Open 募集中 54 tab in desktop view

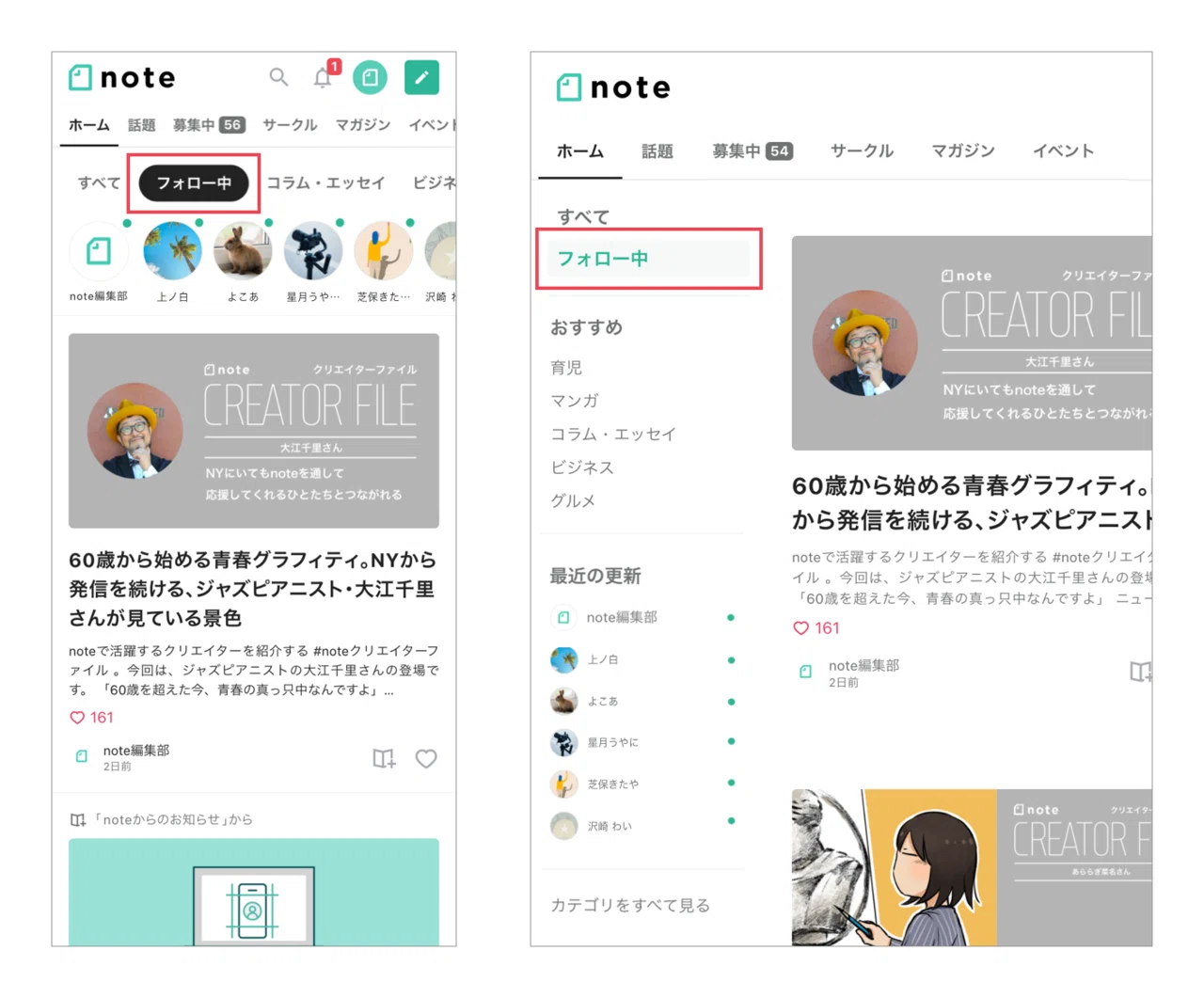[x=752, y=150]
